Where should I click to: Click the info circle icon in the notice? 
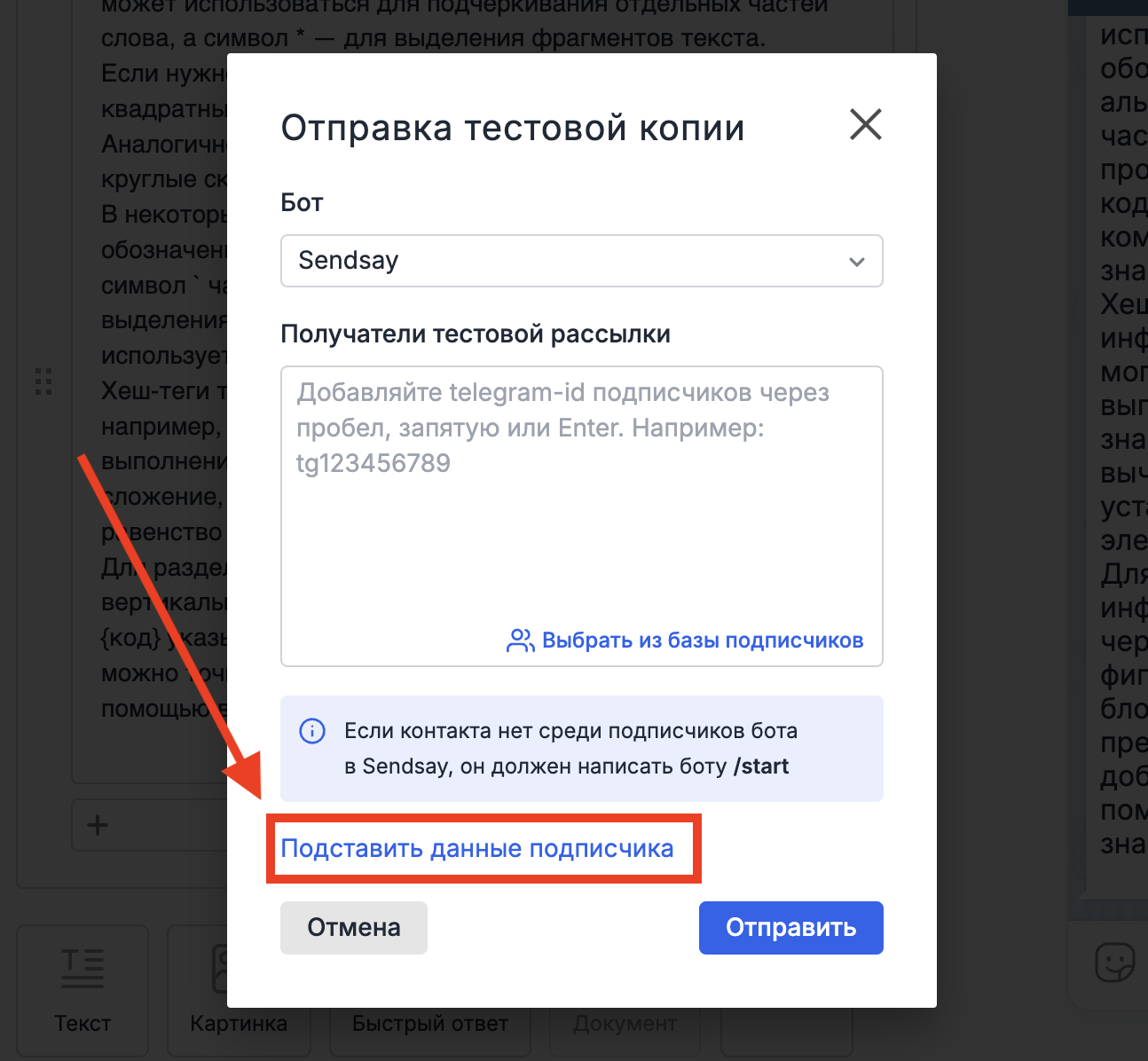coord(312,731)
